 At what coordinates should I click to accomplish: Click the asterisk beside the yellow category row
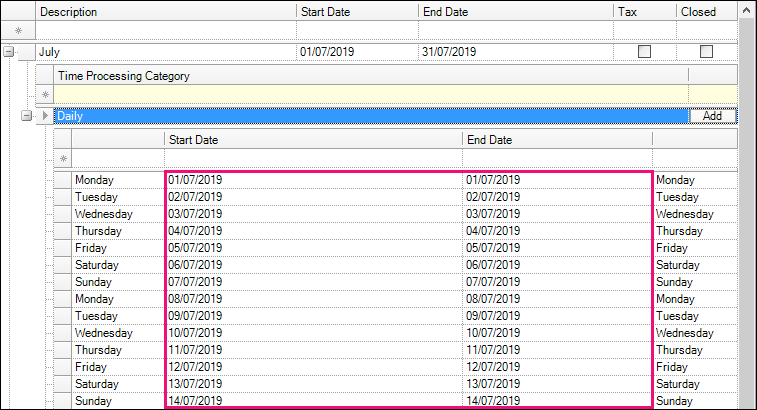(44, 95)
